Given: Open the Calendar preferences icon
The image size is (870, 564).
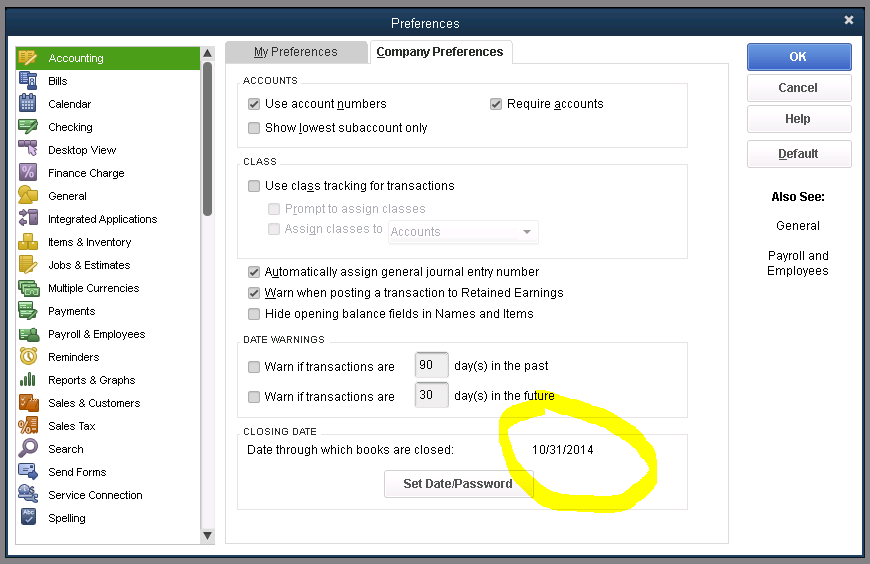Looking at the screenshot, I should click(28, 104).
